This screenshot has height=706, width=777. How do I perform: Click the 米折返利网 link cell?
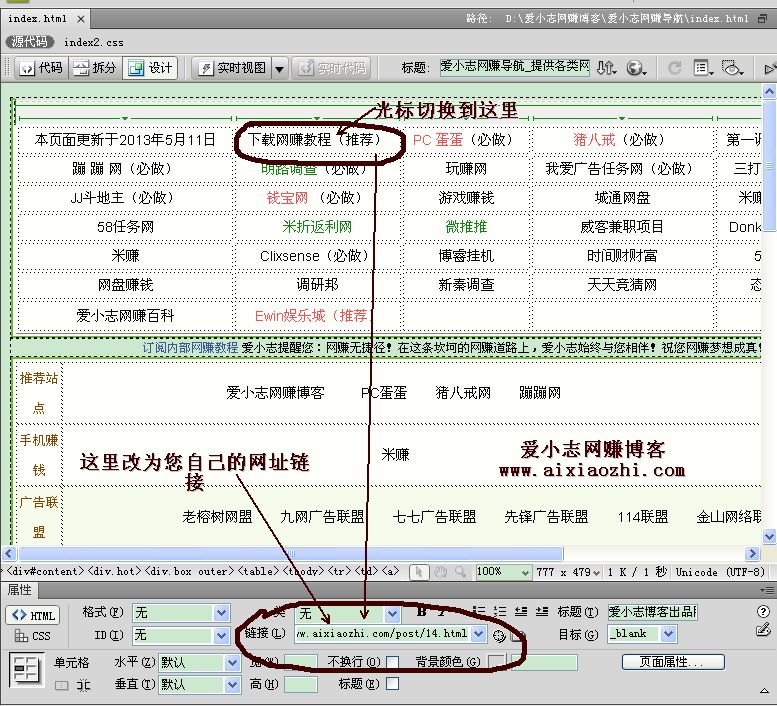[317, 227]
